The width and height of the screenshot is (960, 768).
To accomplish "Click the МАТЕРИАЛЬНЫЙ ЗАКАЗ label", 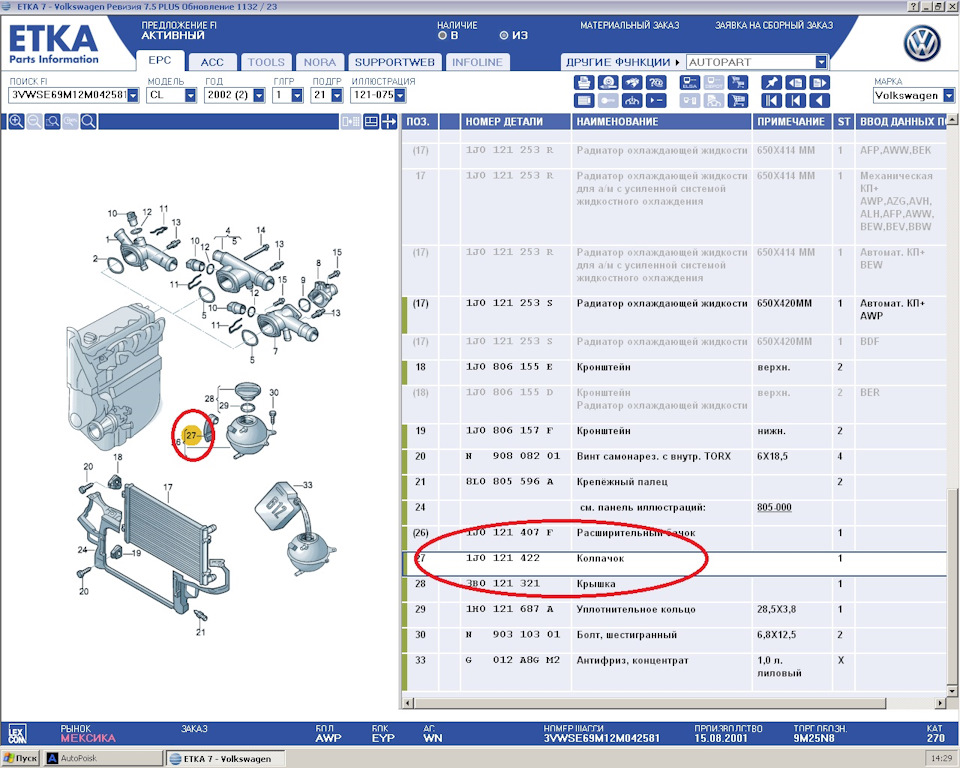I will (x=630, y=25).
